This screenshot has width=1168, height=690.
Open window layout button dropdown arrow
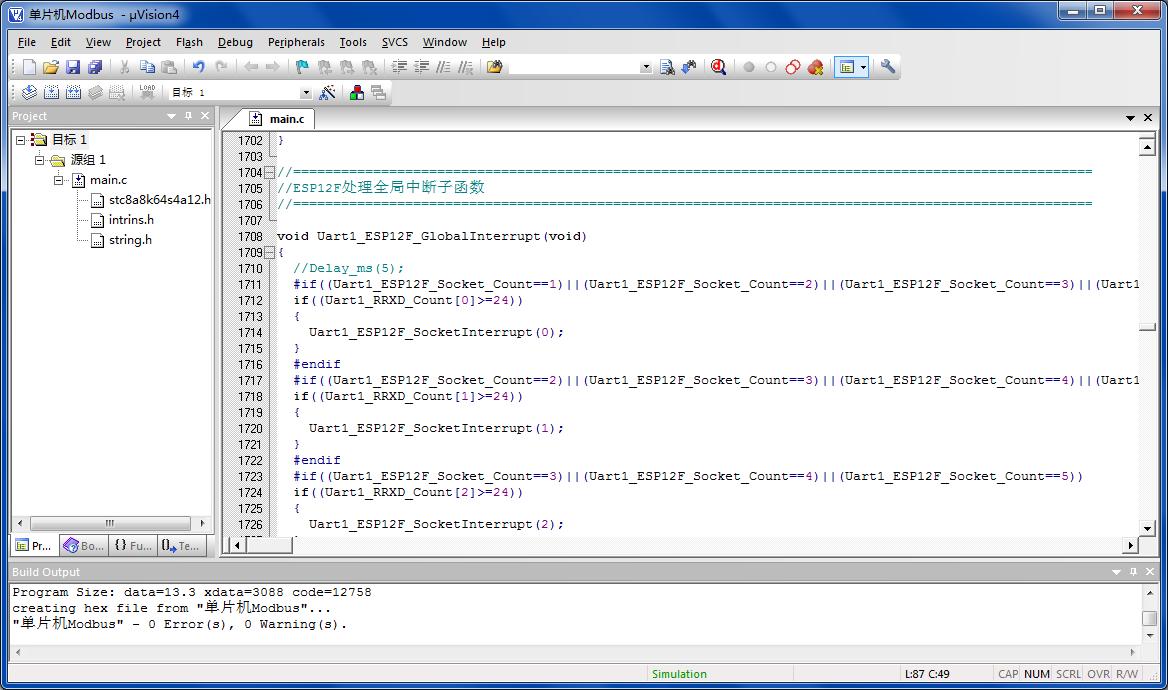click(863, 67)
